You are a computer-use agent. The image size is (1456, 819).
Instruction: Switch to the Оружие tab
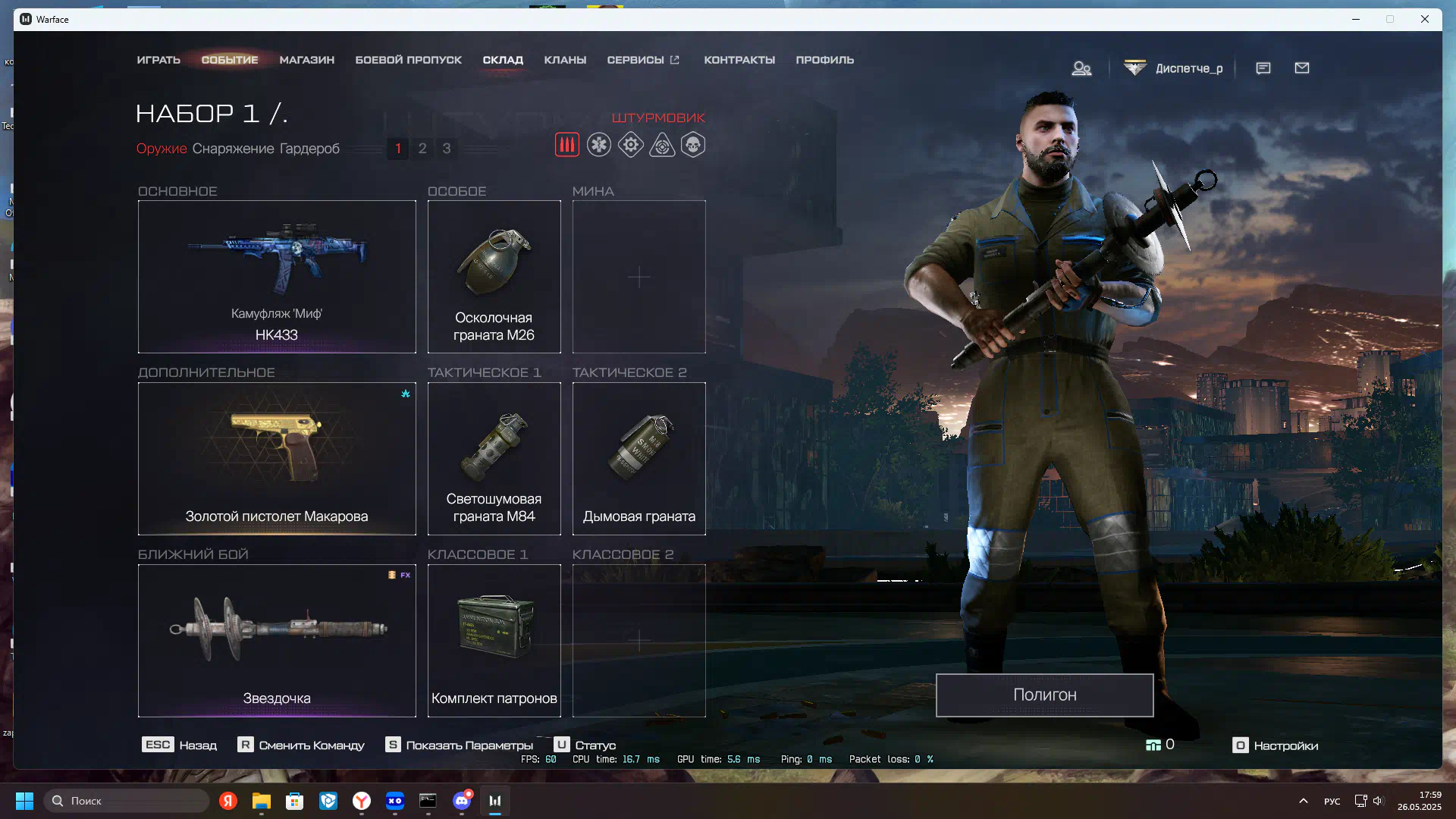pos(162,149)
